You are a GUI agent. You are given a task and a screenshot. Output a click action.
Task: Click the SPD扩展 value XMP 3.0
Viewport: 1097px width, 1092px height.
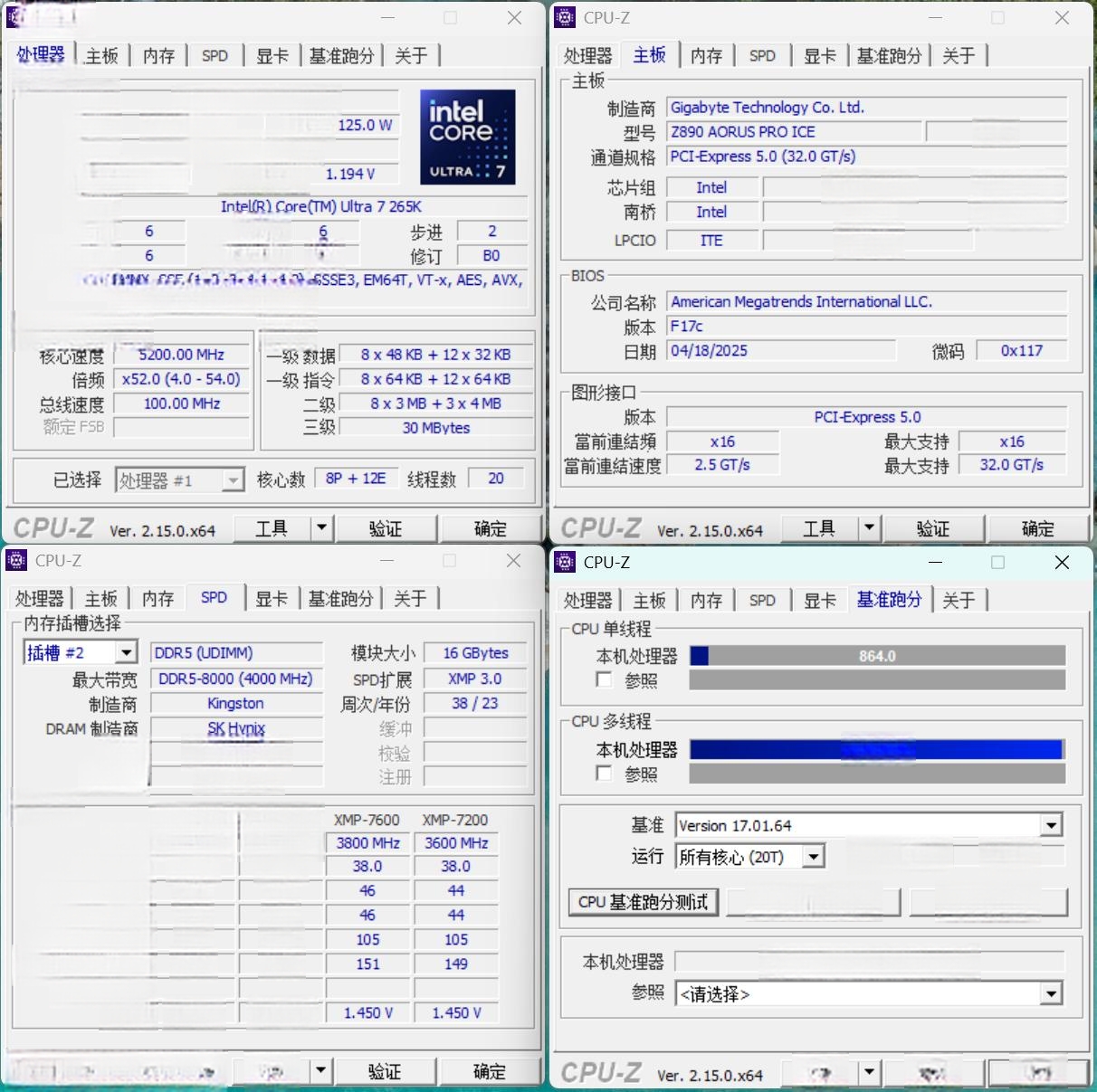[x=475, y=679]
